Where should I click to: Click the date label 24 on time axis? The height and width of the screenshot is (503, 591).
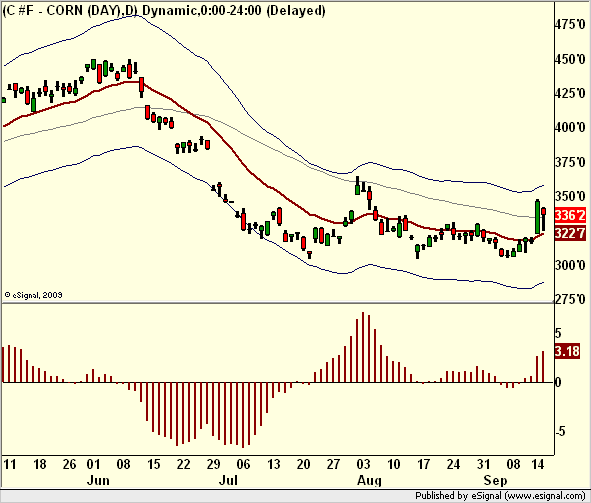click(x=453, y=464)
